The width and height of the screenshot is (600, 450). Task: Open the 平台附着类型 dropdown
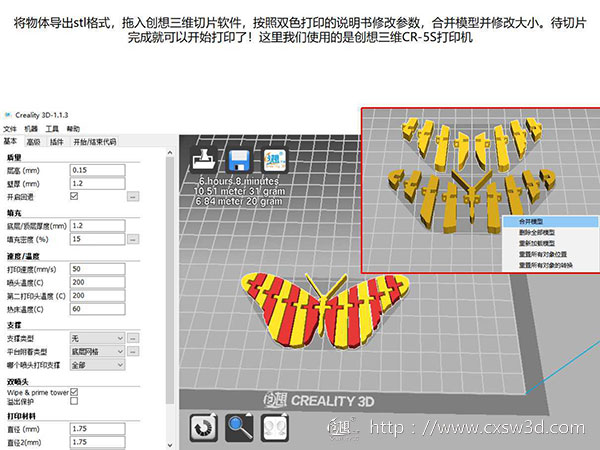click(x=98, y=352)
